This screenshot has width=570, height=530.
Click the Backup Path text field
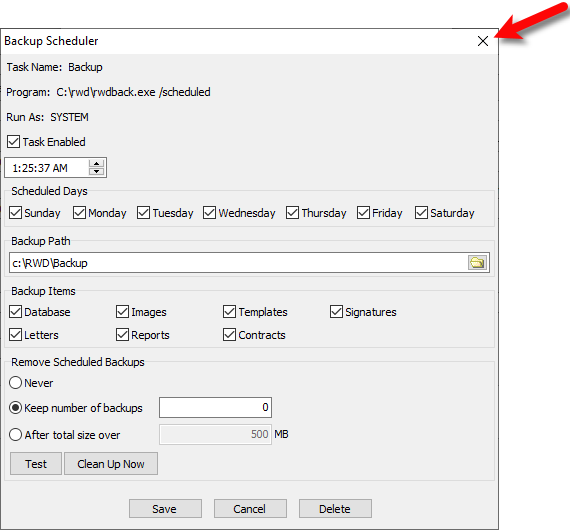pos(238,262)
